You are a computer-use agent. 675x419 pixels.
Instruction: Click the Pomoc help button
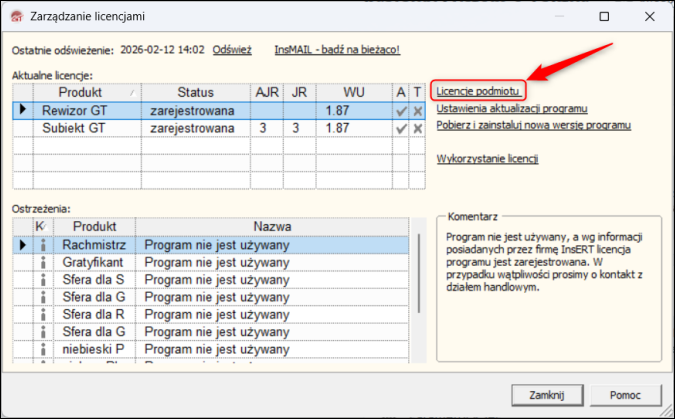point(625,395)
